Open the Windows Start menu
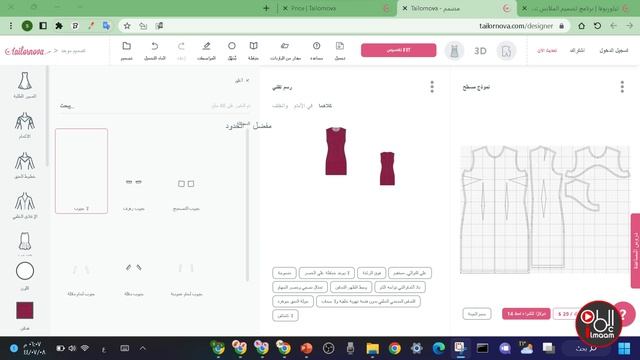The height and width of the screenshot is (360, 640). pos(624,348)
